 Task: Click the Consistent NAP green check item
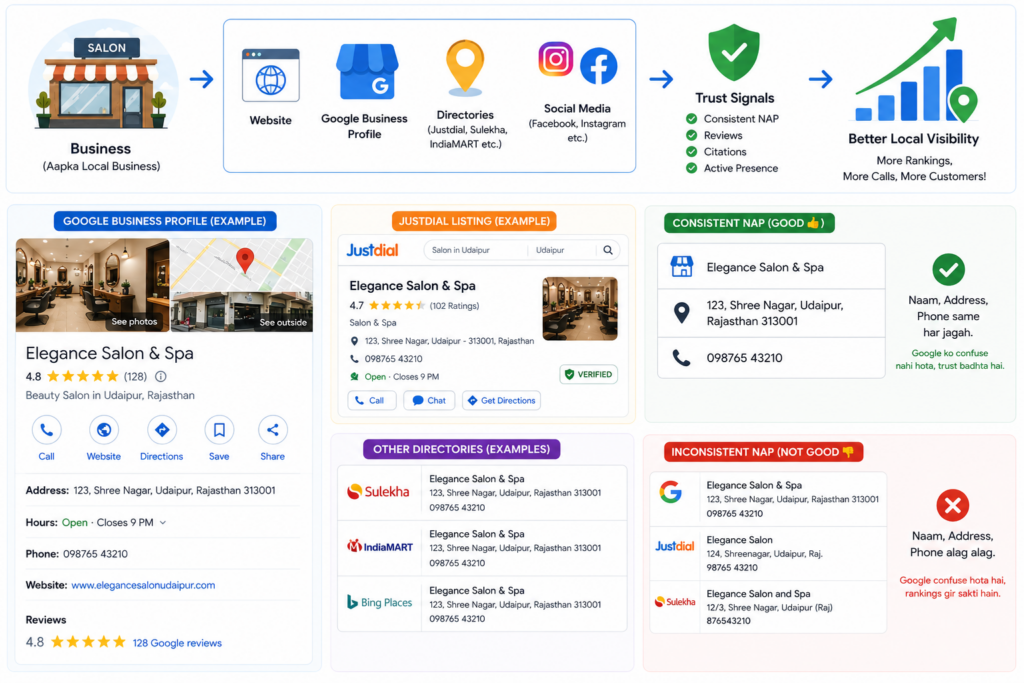732,119
